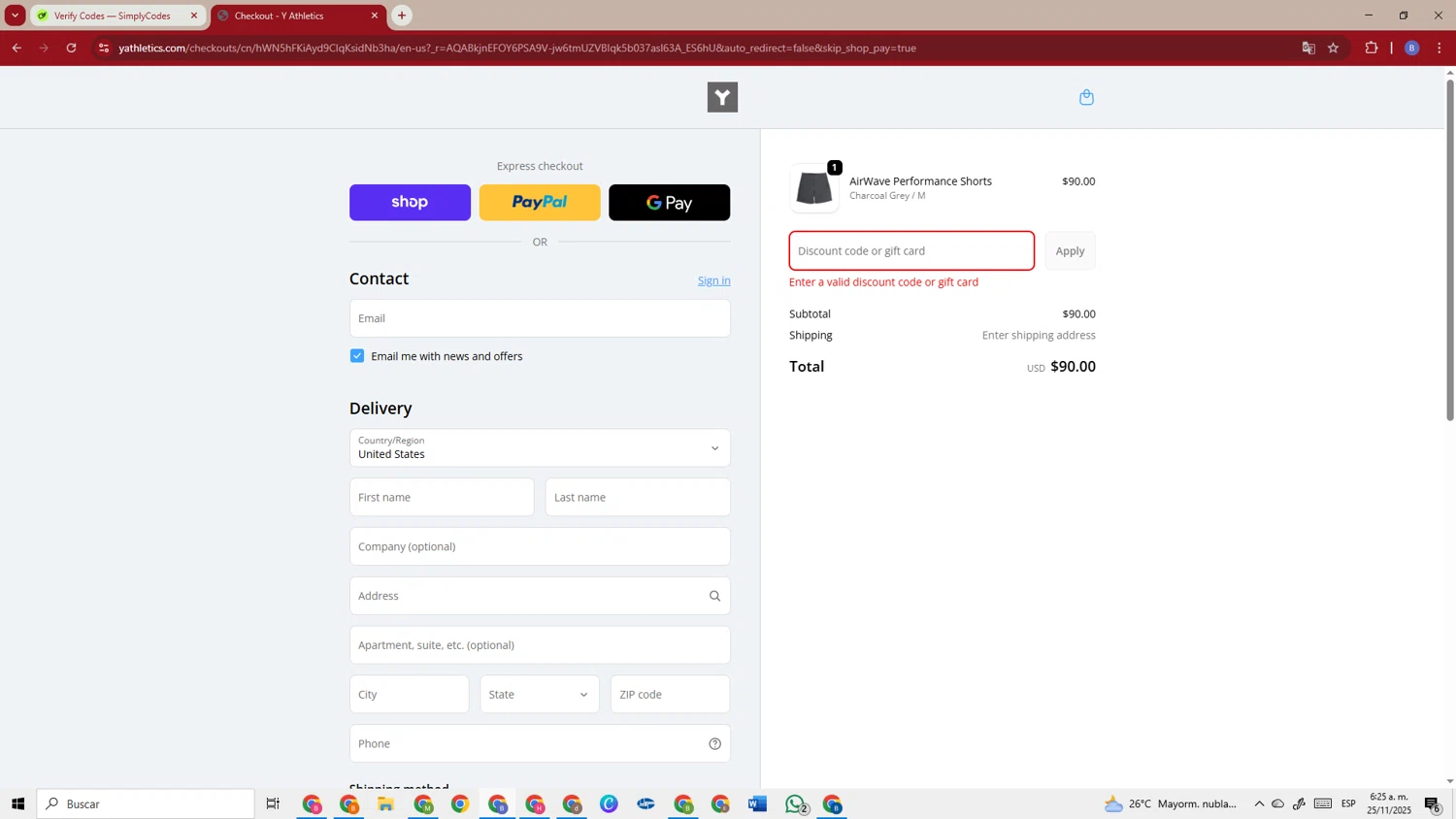Open the weather widget showing 26°C
Image resolution: width=1456 pixels, height=819 pixels.
click(x=1171, y=803)
